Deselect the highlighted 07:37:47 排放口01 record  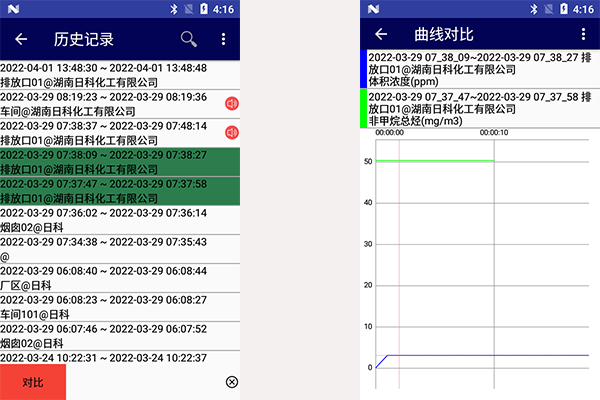(110, 191)
